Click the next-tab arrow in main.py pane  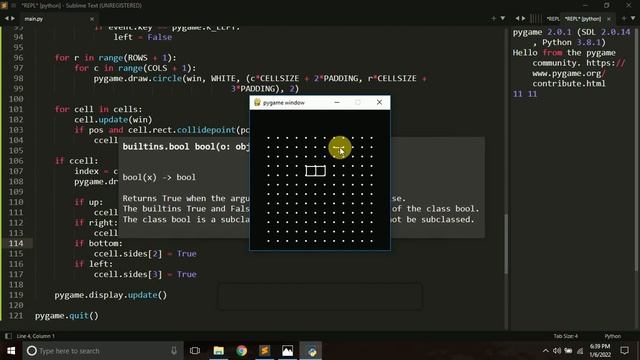point(13,18)
